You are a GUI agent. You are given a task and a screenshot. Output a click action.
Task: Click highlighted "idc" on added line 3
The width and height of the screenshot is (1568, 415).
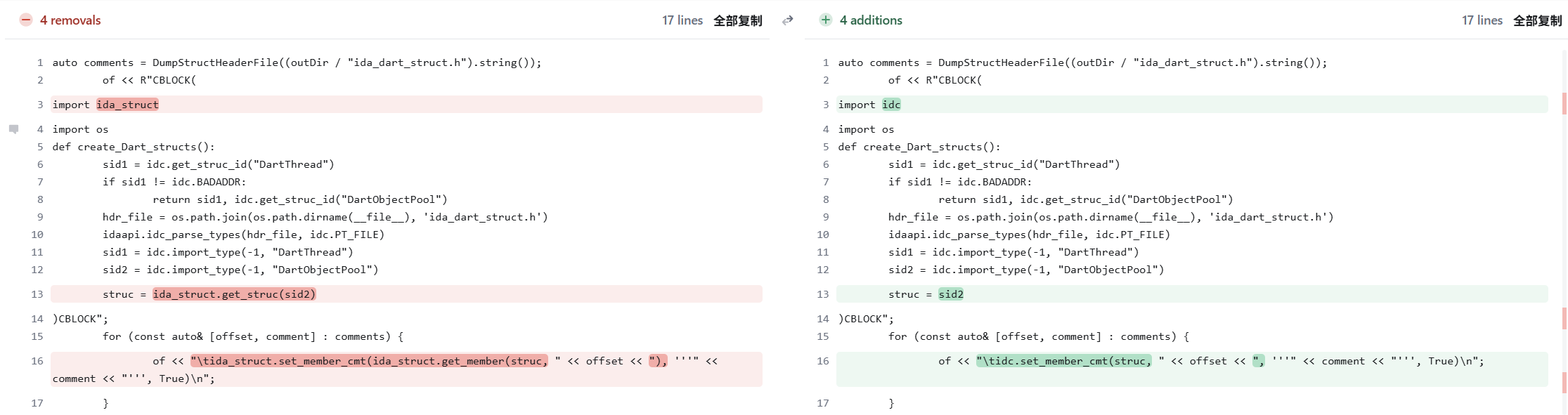tap(891, 105)
